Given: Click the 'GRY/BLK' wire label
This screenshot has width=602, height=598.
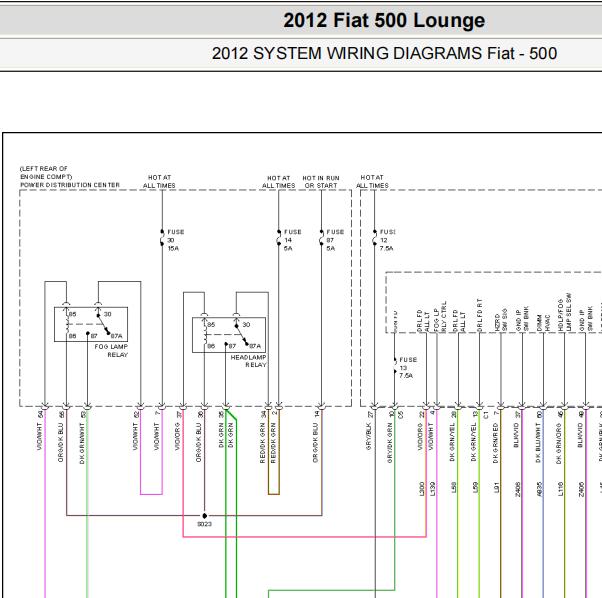Looking at the screenshot, I should (x=369, y=436).
